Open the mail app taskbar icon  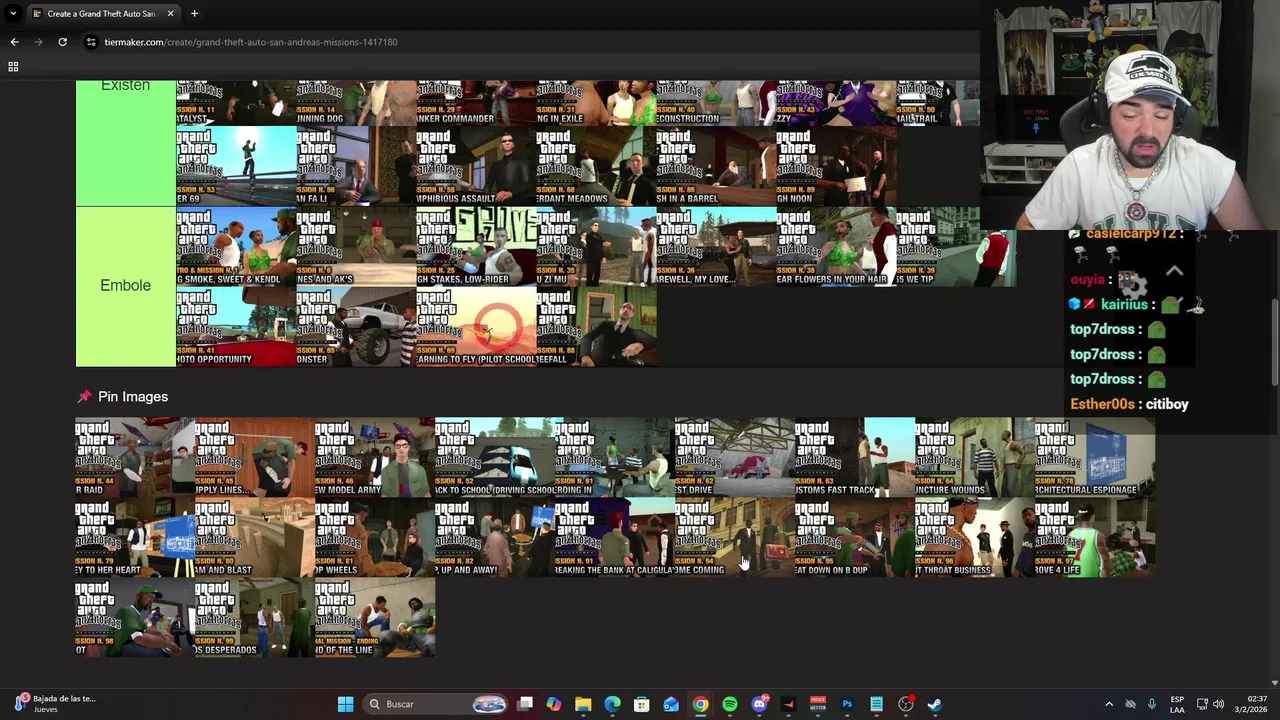tap(671, 704)
